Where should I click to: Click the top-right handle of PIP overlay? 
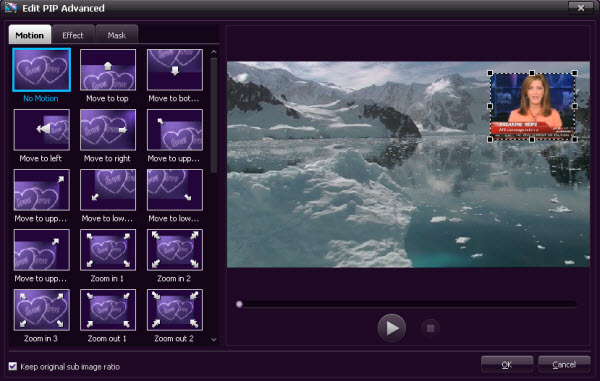(x=575, y=73)
